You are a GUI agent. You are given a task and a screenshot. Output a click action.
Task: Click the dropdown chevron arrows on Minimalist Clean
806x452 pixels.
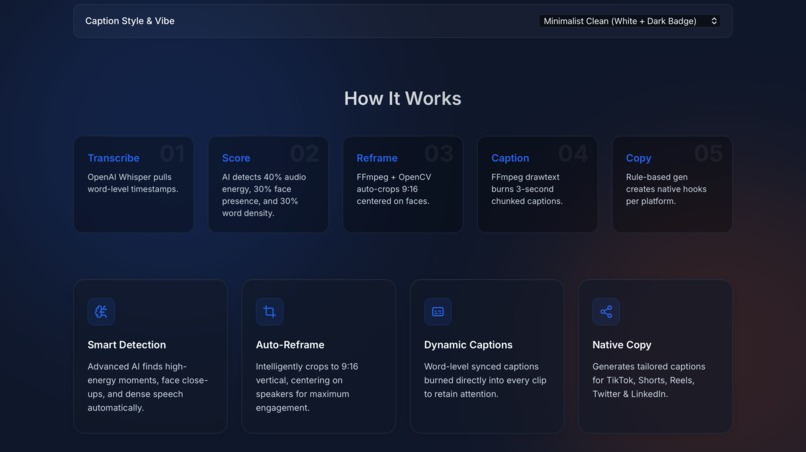click(x=714, y=21)
